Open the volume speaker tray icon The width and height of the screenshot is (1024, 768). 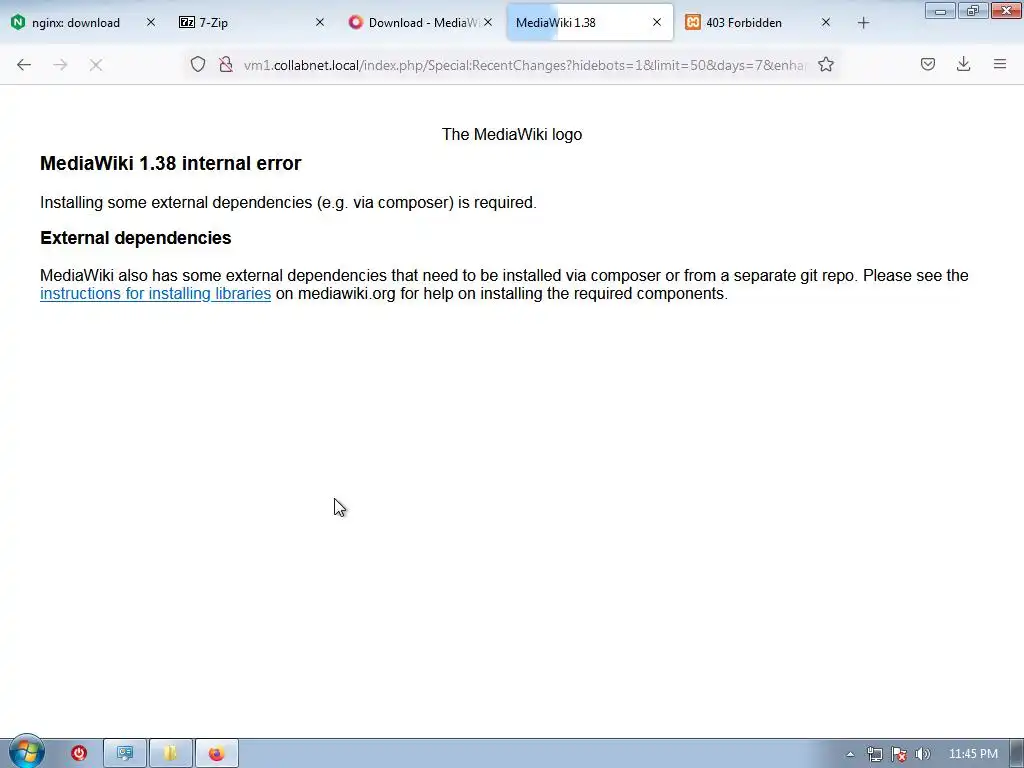point(923,754)
